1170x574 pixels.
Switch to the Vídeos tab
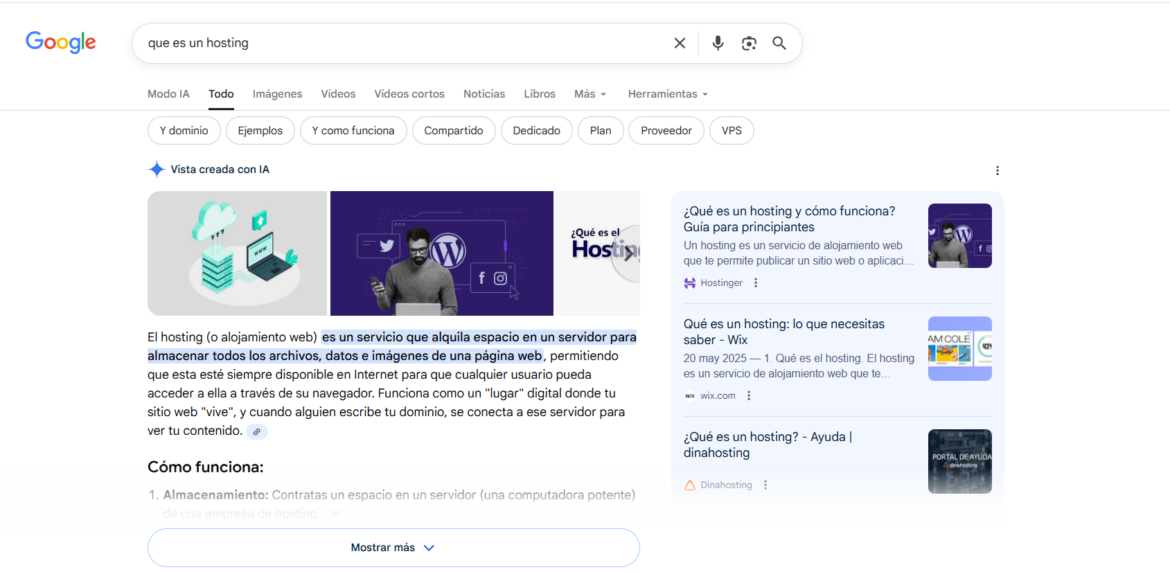(x=338, y=94)
